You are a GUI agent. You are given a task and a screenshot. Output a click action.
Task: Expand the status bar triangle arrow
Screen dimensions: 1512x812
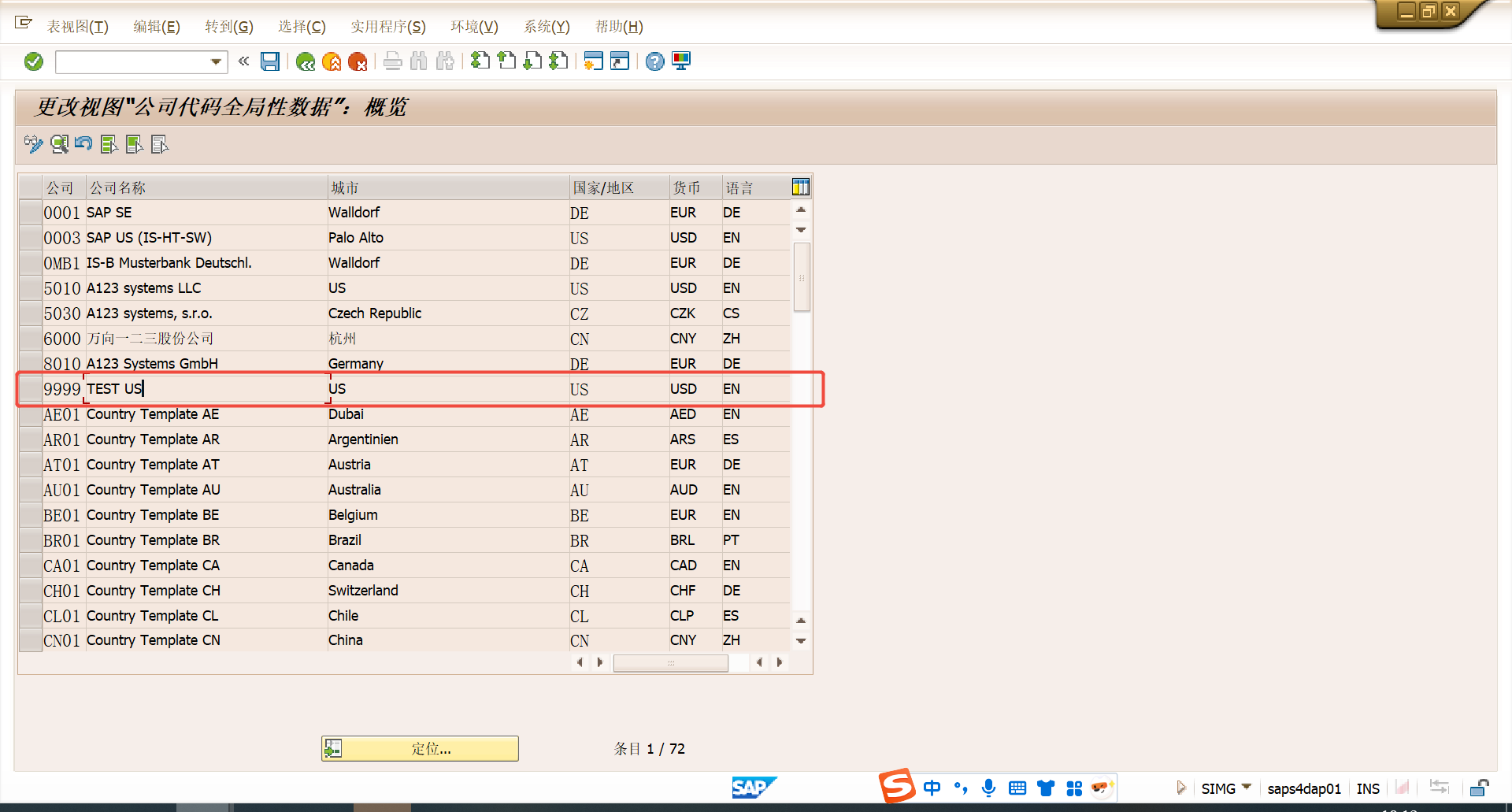(1180, 788)
